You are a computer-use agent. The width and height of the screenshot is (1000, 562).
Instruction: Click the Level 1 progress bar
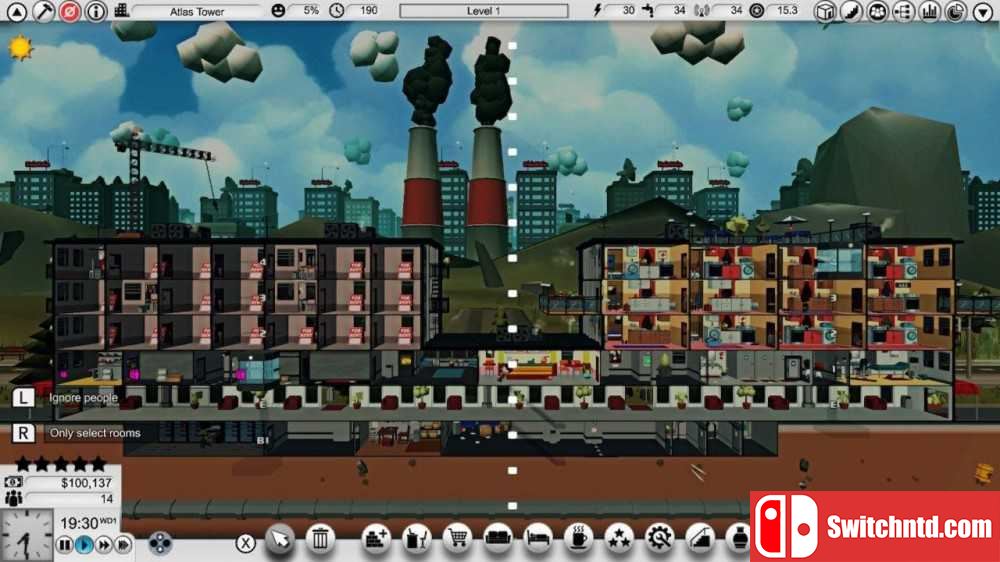483,11
